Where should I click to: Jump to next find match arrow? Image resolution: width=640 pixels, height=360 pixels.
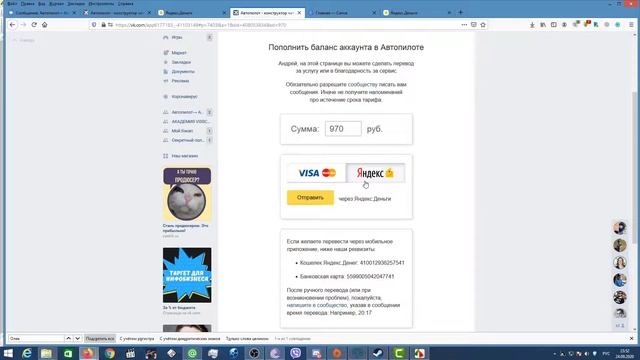click(77, 338)
